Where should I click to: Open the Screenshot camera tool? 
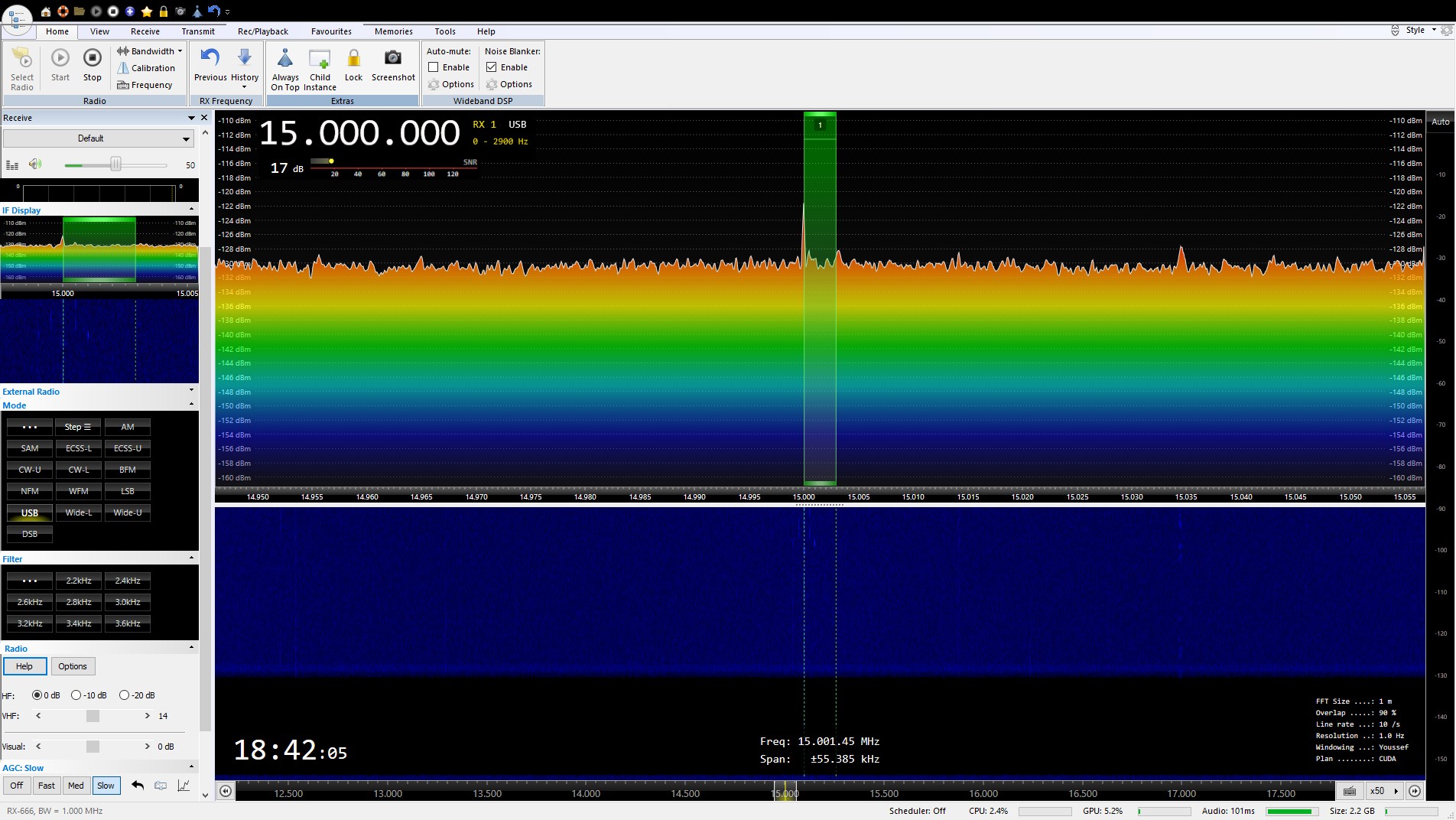point(392,59)
